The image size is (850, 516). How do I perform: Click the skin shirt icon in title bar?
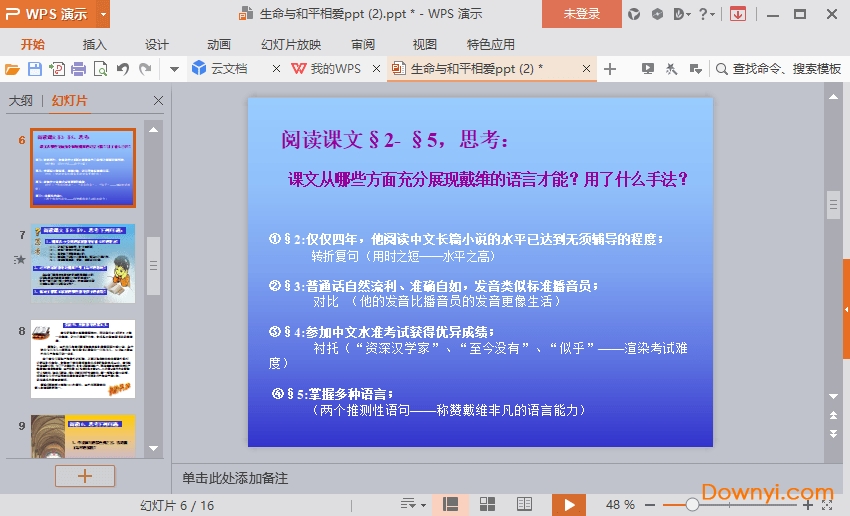pos(634,14)
